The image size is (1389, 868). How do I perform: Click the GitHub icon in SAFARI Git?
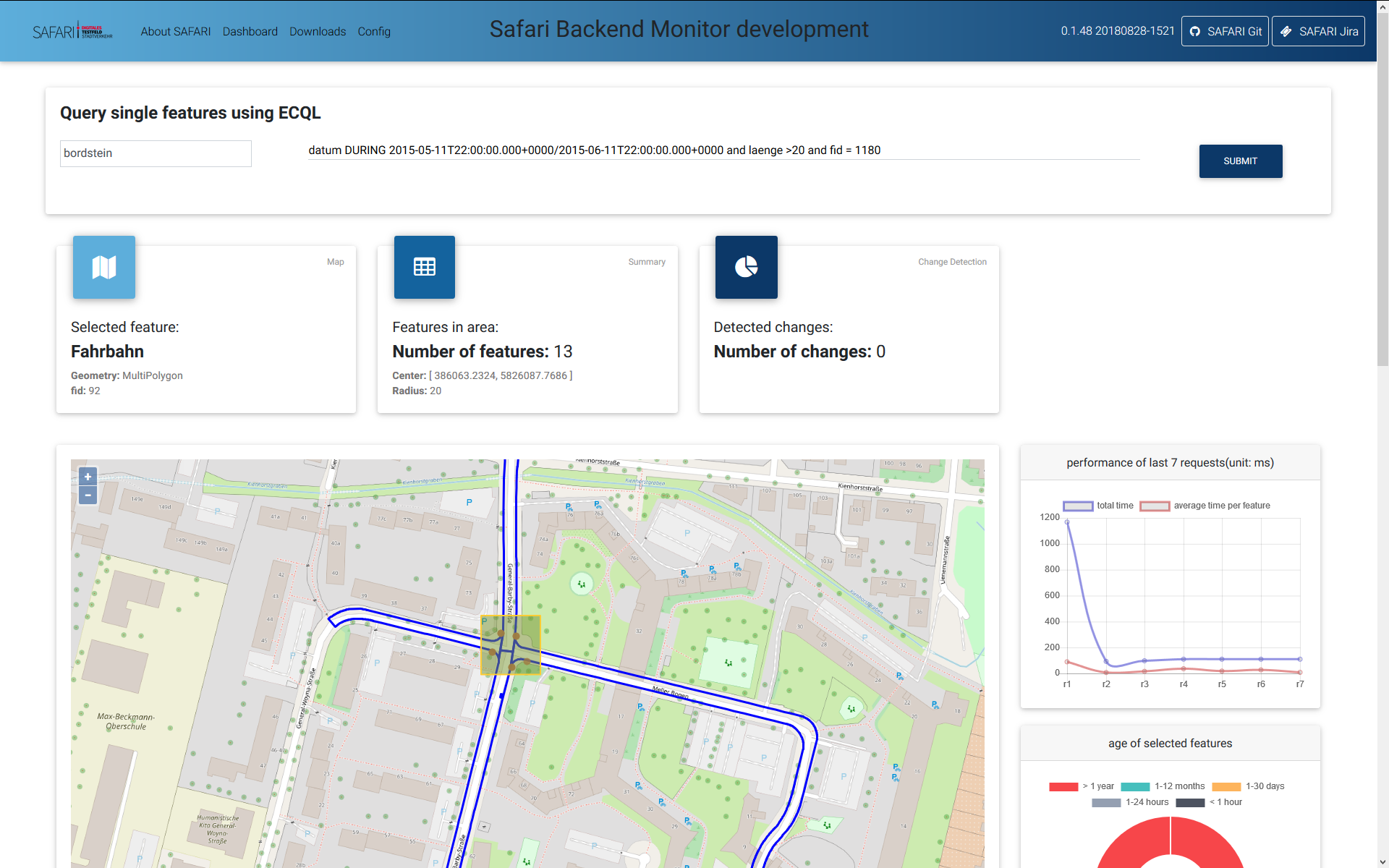[1195, 32]
